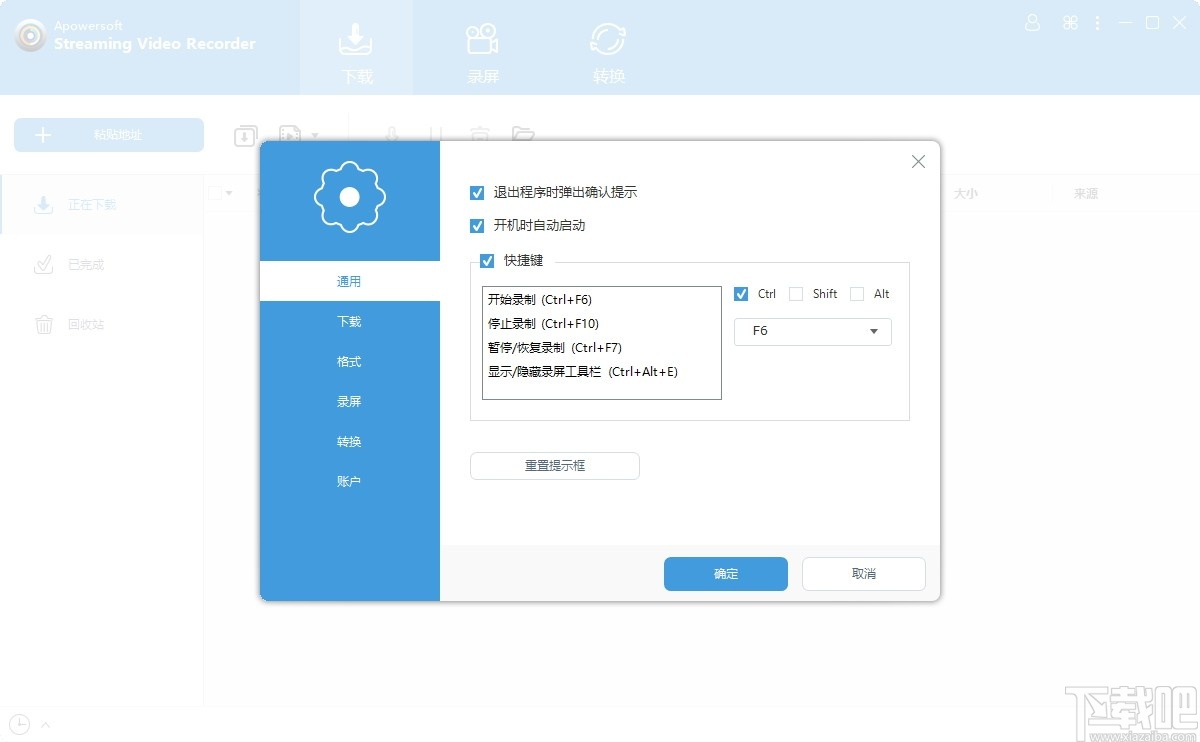The width and height of the screenshot is (1200, 742).
Task: Click the apps grid icon in titlebar
Action: click(x=1070, y=22)
